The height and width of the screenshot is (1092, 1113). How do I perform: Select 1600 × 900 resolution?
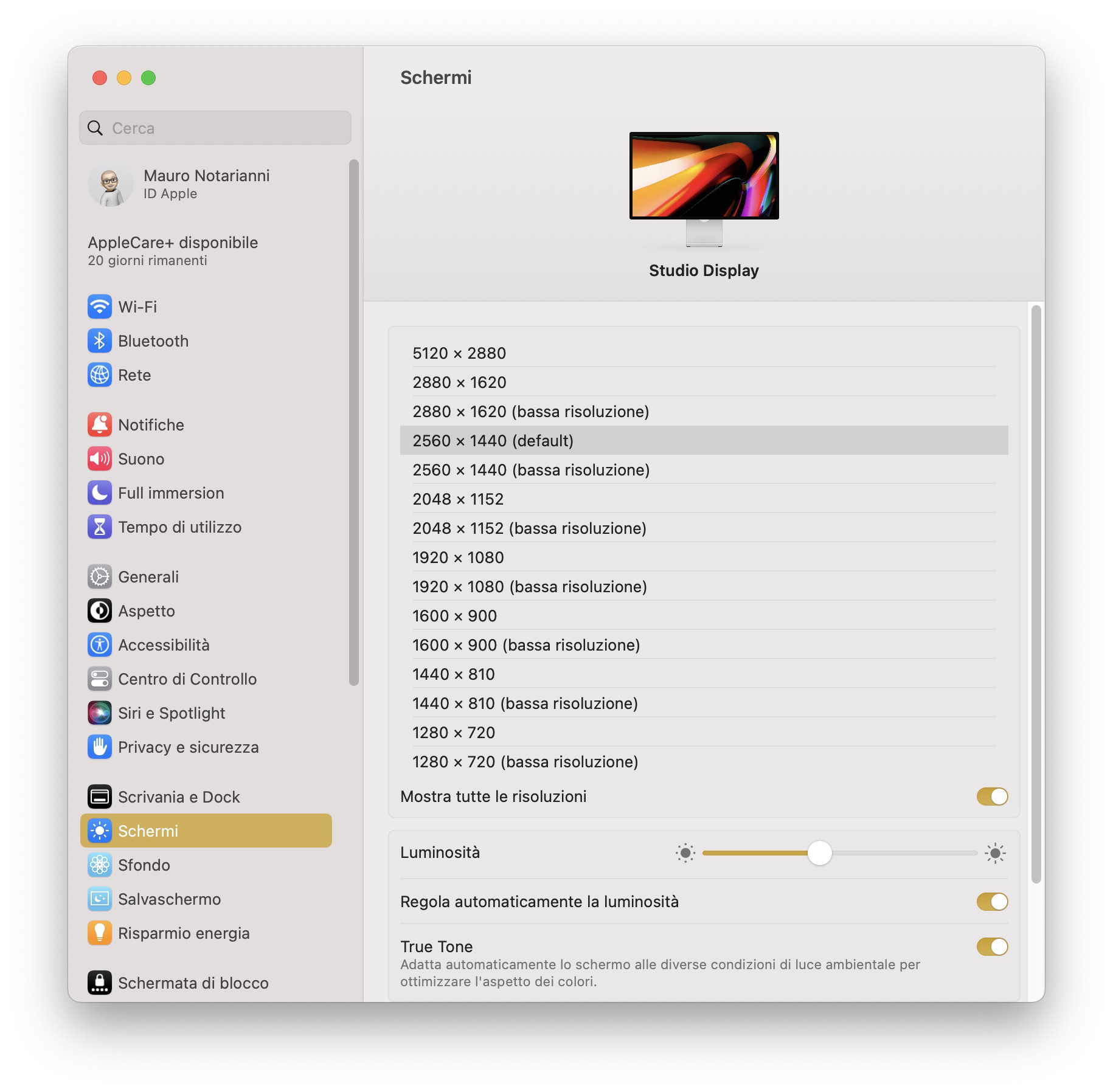(x=704, y=616)
